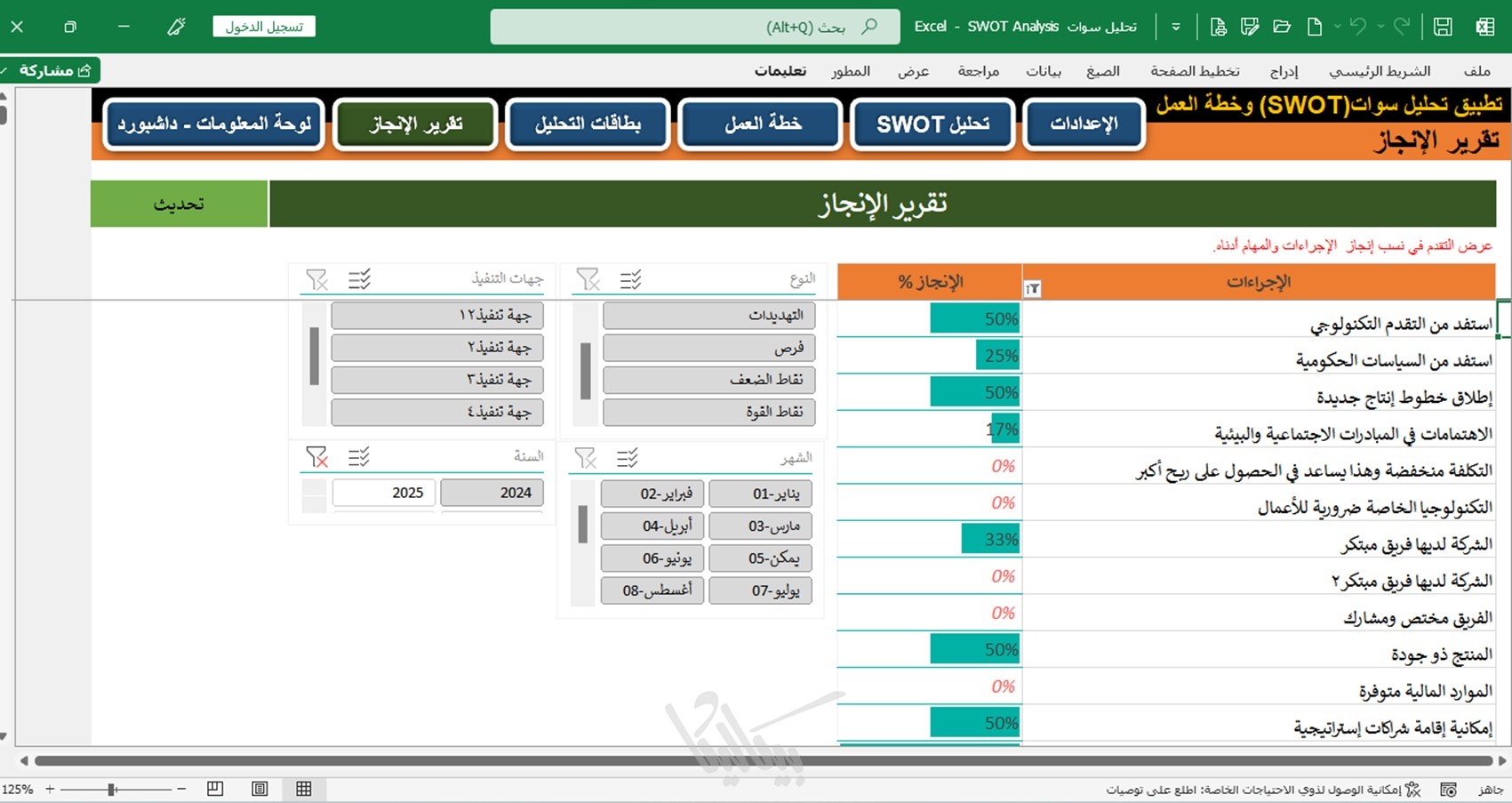This screenshot has width=1512, height=803.
Task: Clear filter on جهات التنفيذ slicer
Action: [x=316, y=280]
